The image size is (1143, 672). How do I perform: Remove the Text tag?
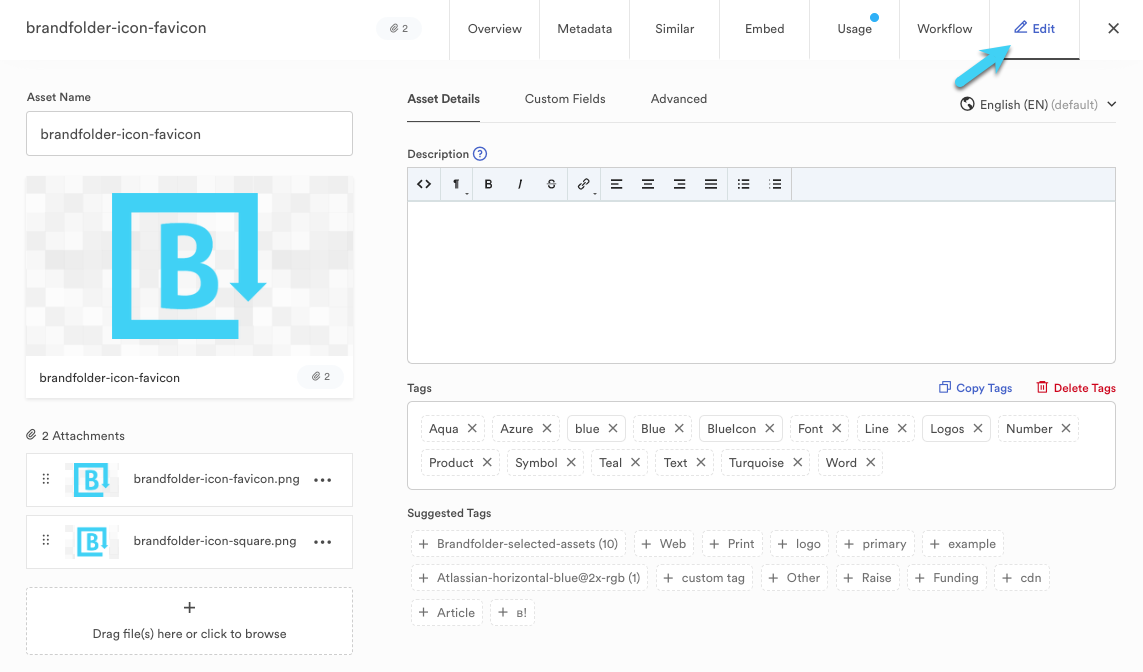click(x=701, y=463)
